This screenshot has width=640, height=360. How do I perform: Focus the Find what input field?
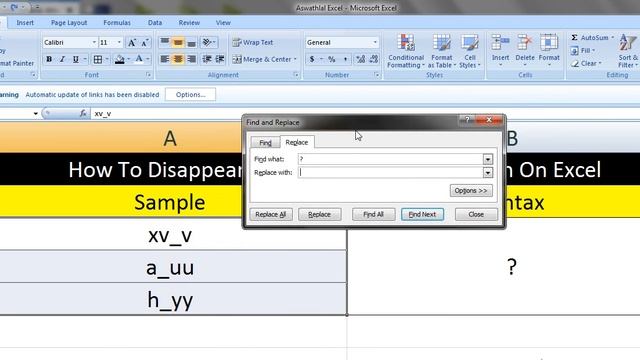[x=391, y=159]
